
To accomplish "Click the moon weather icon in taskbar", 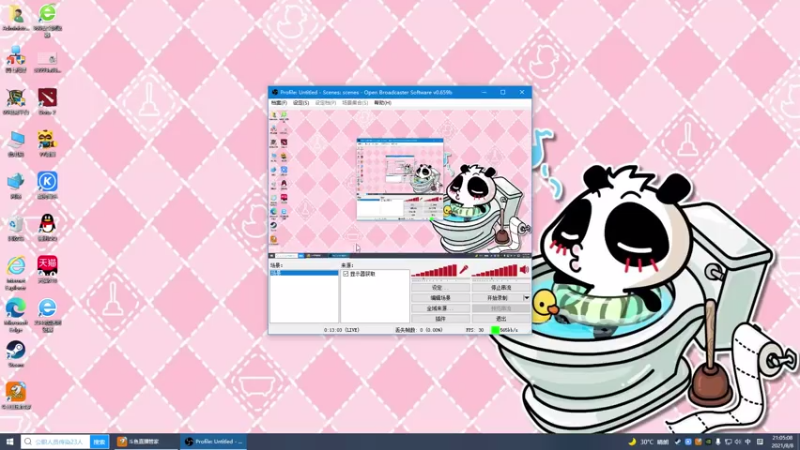I will (x=632, y=442).
